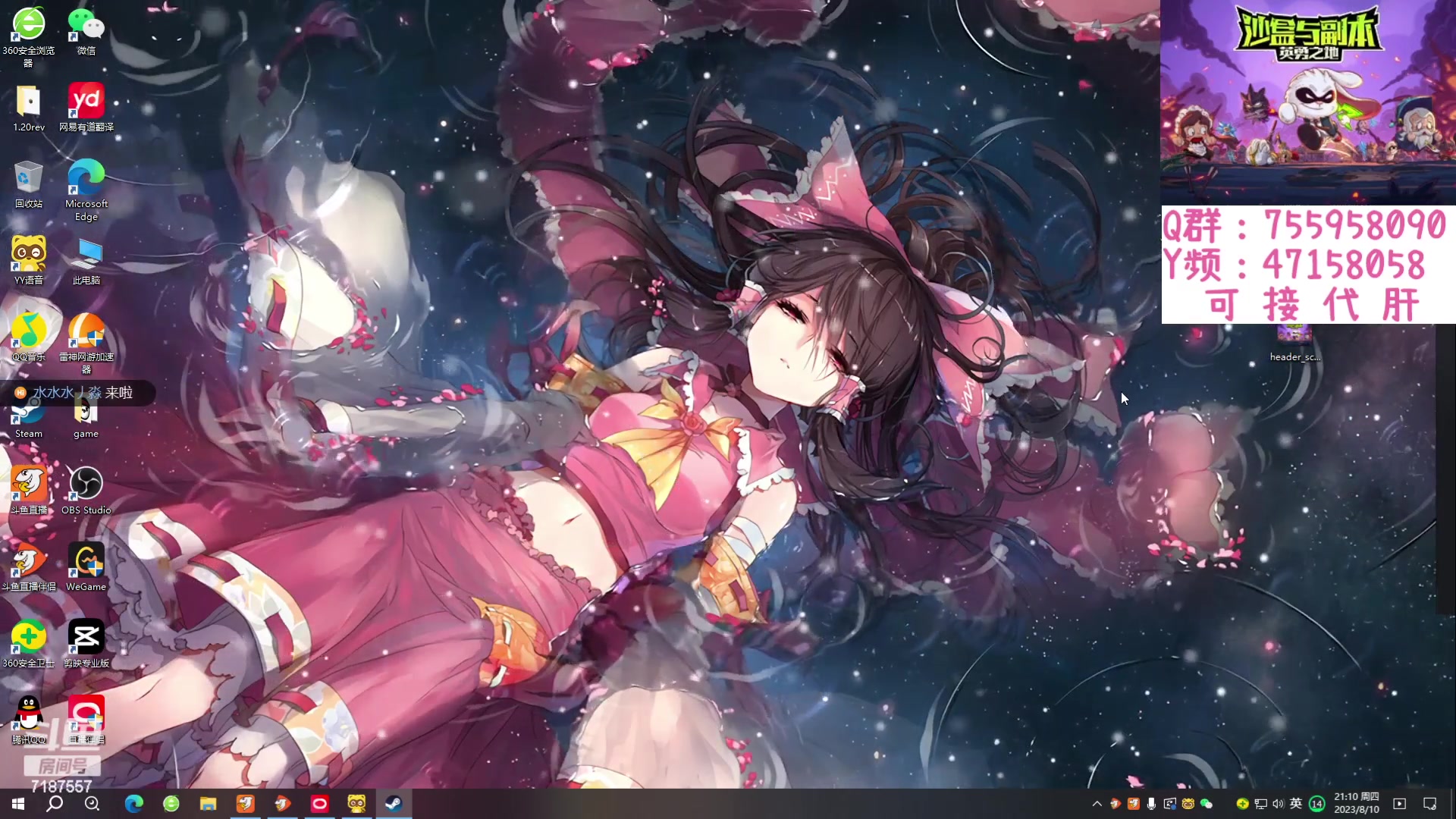Launch 网易有道翻译 from desktop
Image resolution: width=1456 pixels, height=819 pixels.
[86, 108]
